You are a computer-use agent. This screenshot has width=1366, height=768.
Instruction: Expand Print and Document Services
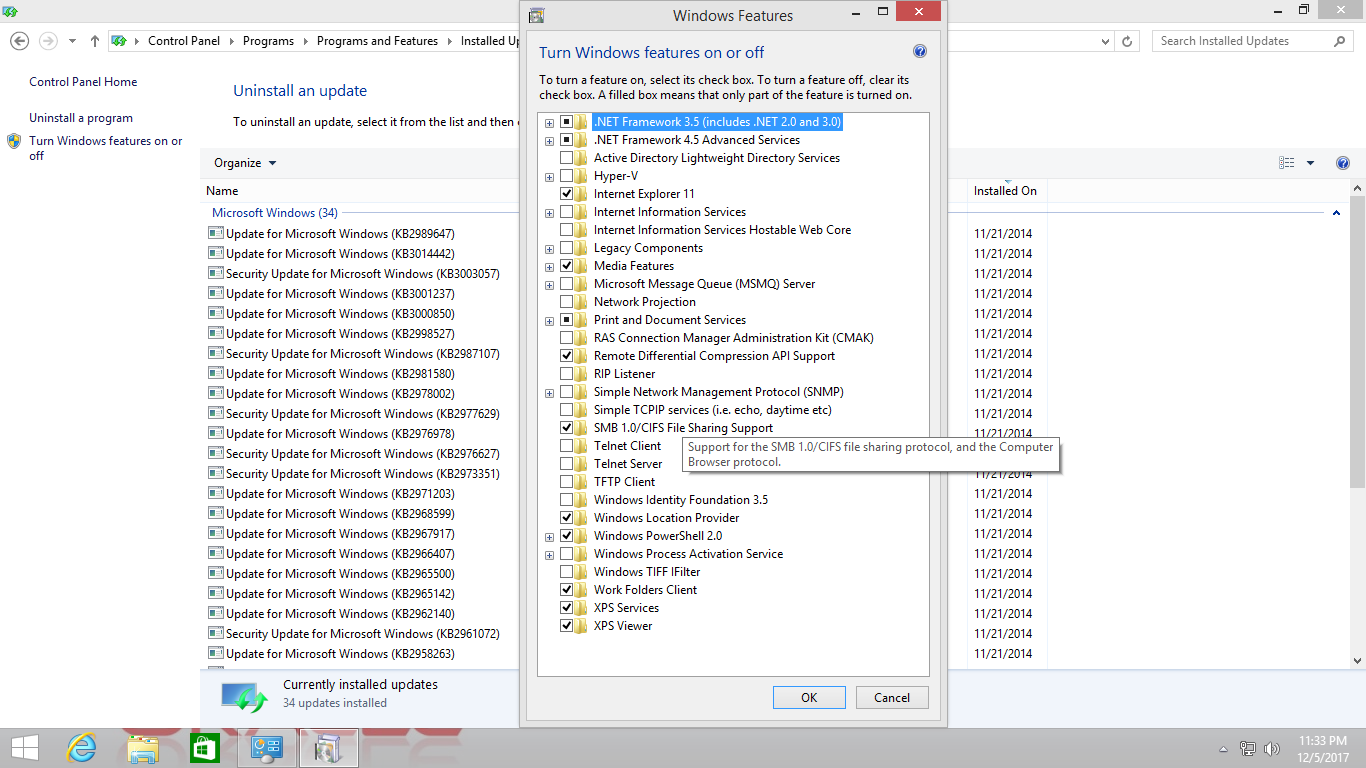click(x=549, y=321)
